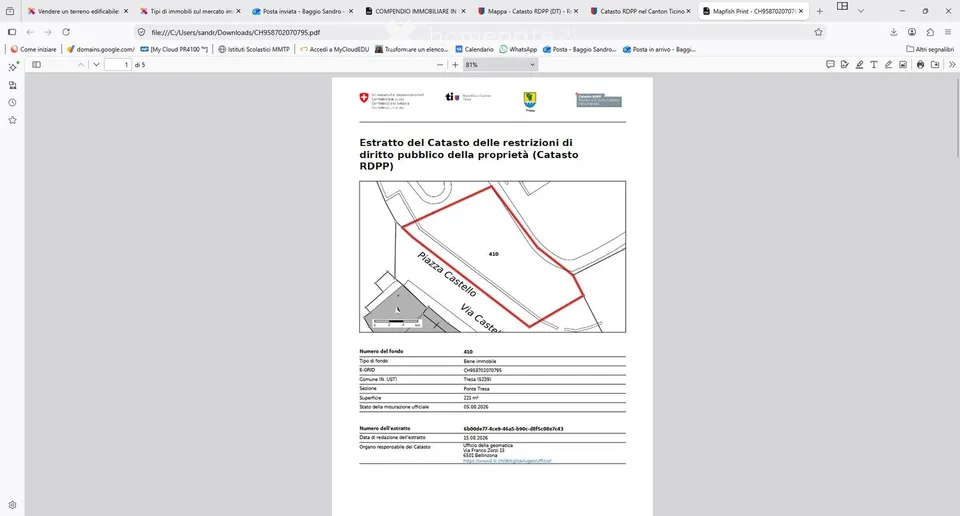This screenshot has width=960, height=516.
Task: Open the Posta in arrivo - Baggi bookmark
Action: tap(659, 49)
